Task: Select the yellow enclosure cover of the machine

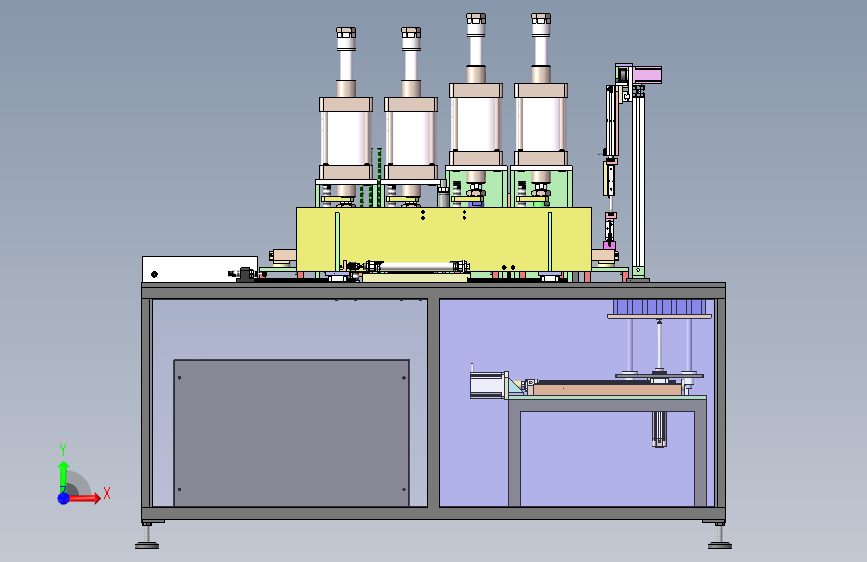Action: point(444,239)
